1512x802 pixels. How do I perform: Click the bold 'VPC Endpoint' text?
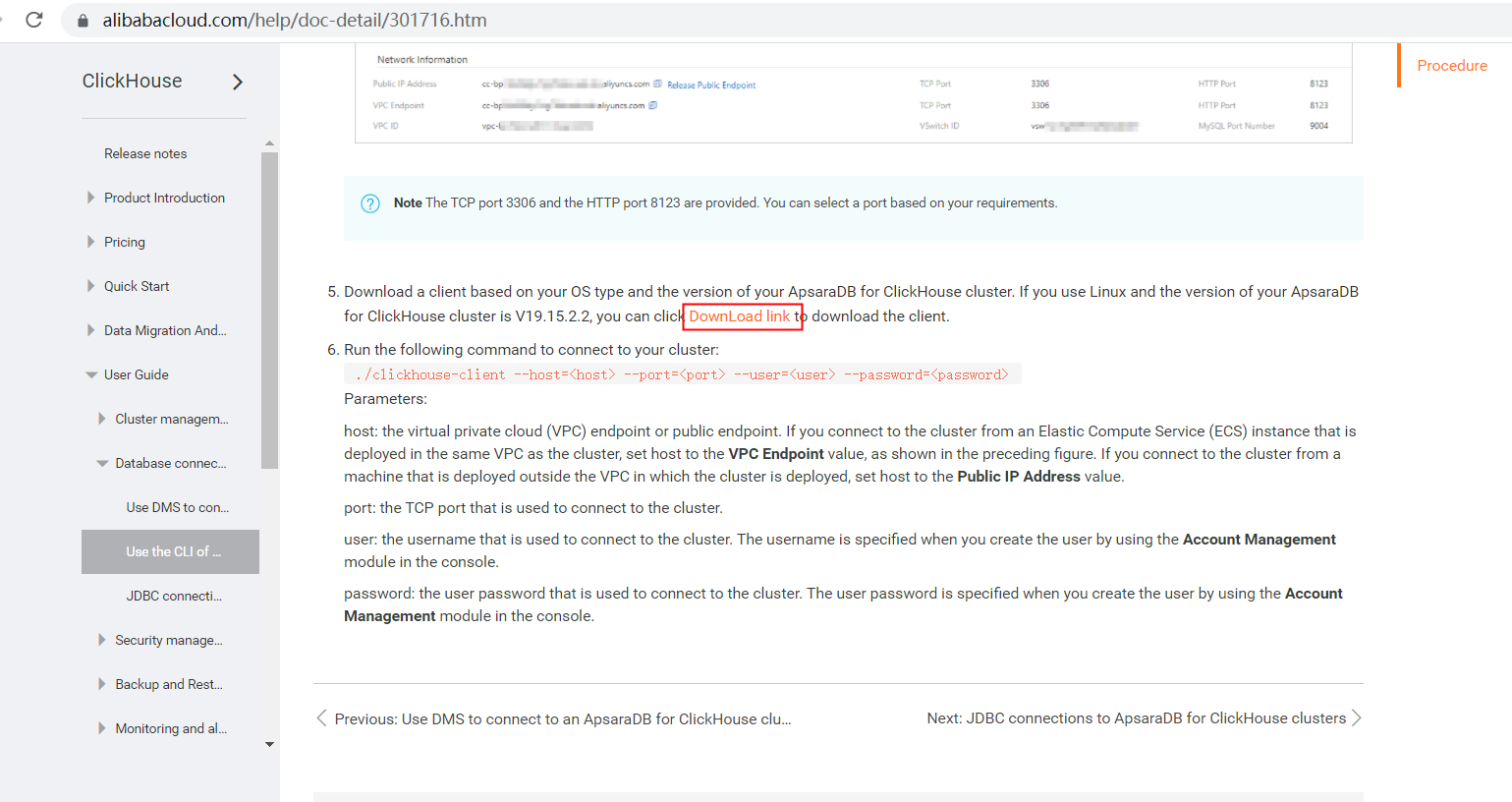(776, 454)
